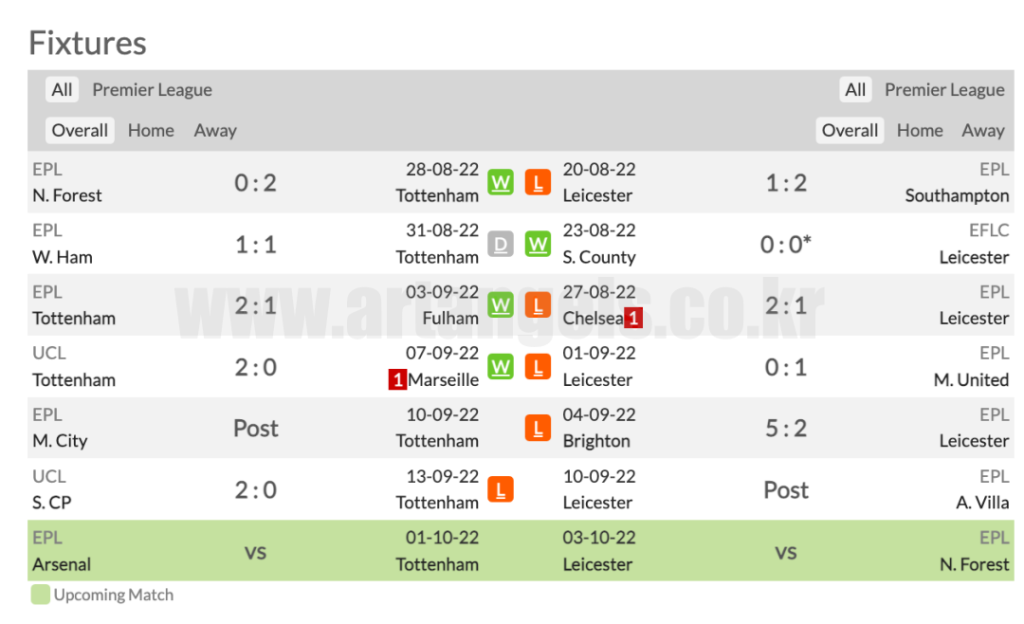Filter right fixtures by Premier League
The image size is (1024, 624).
(944, 90)
